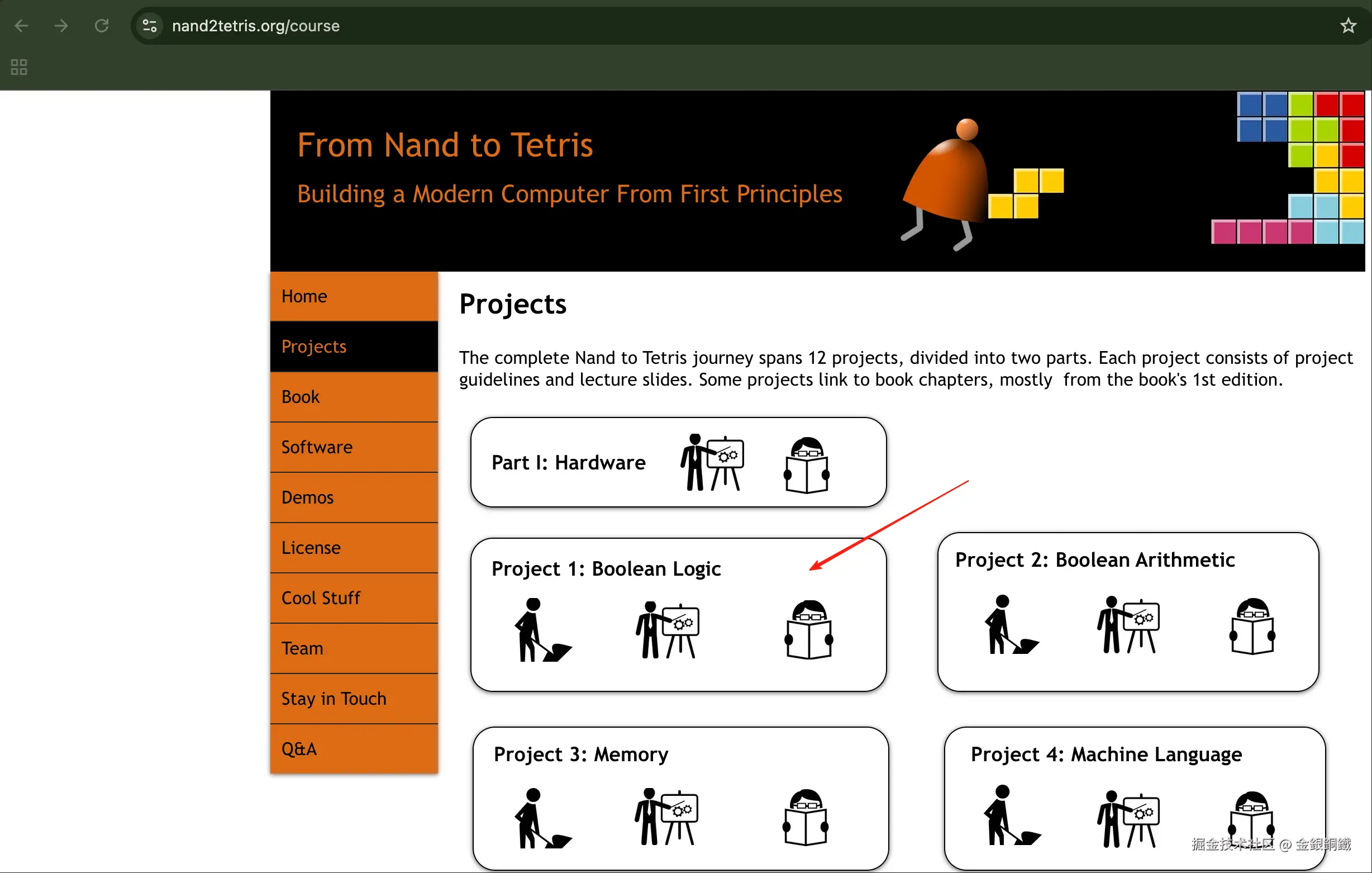Open Project 1 lecture slides presenter icon
The height and width of the screenshot is (873, 1372).
pos(667,630)
